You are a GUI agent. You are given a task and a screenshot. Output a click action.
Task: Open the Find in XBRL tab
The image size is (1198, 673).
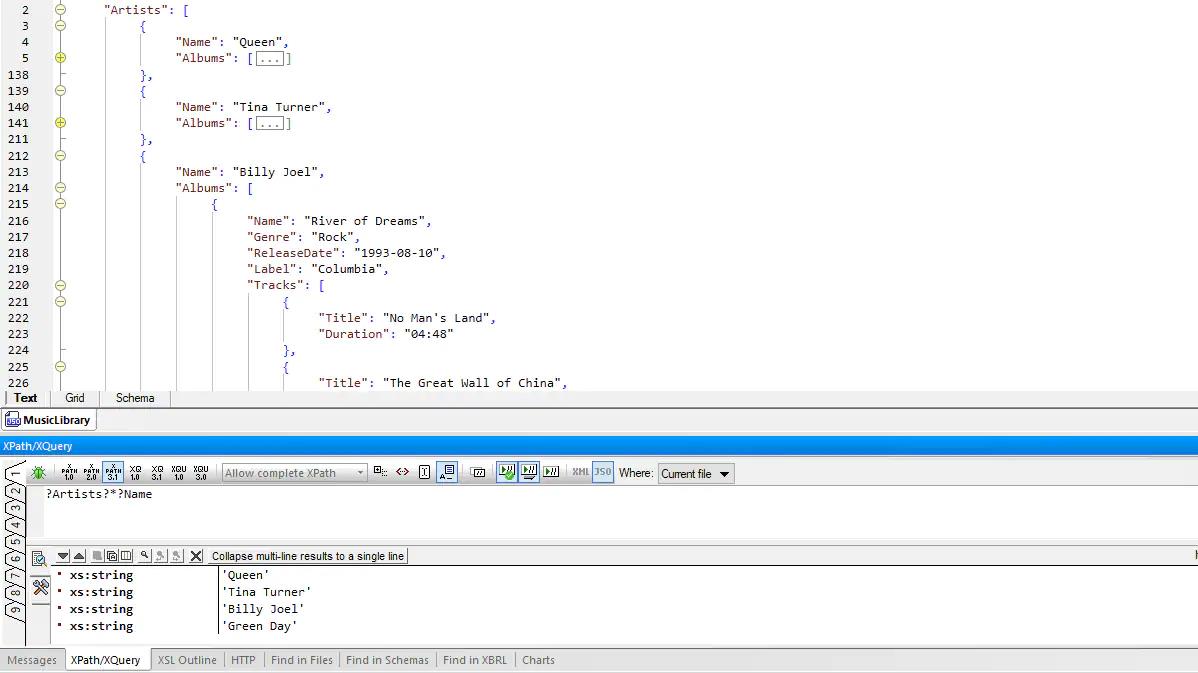click(475, 660)
